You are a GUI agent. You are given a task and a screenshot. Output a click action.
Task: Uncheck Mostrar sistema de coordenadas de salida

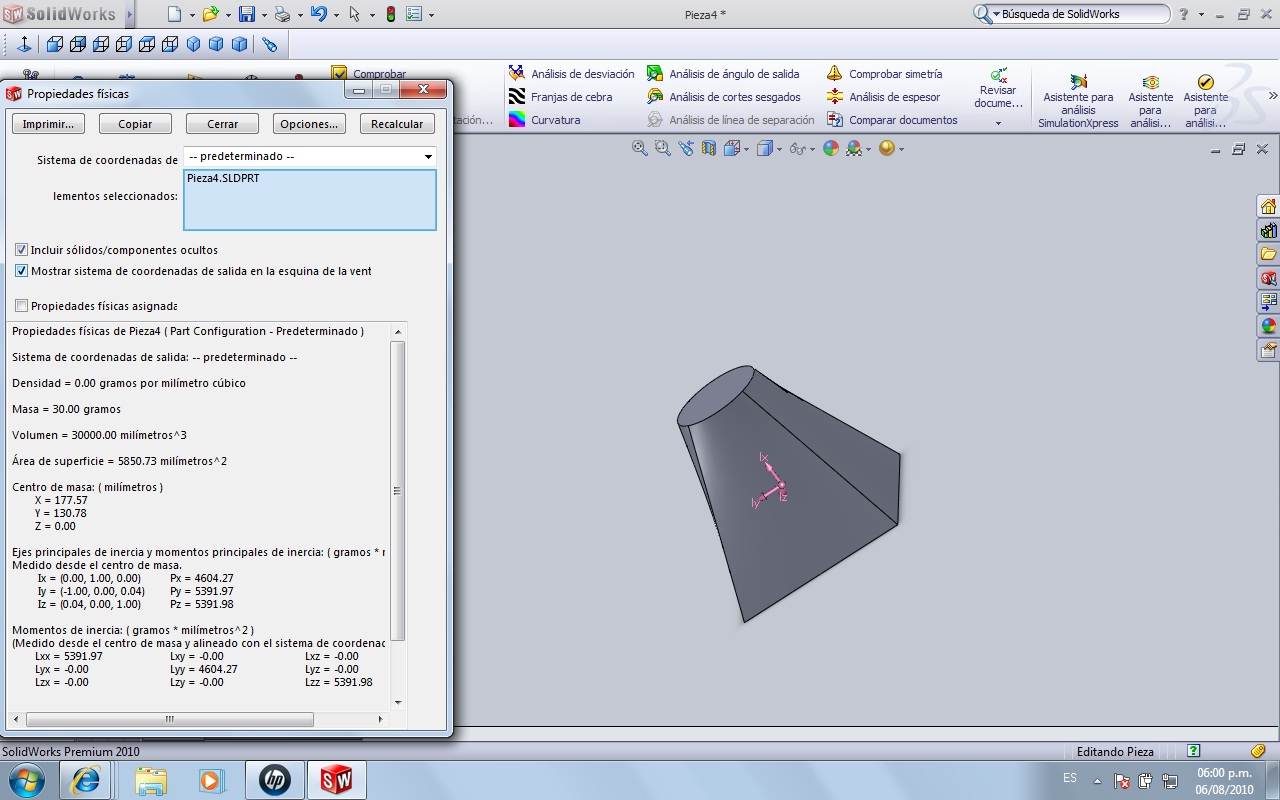22,271
